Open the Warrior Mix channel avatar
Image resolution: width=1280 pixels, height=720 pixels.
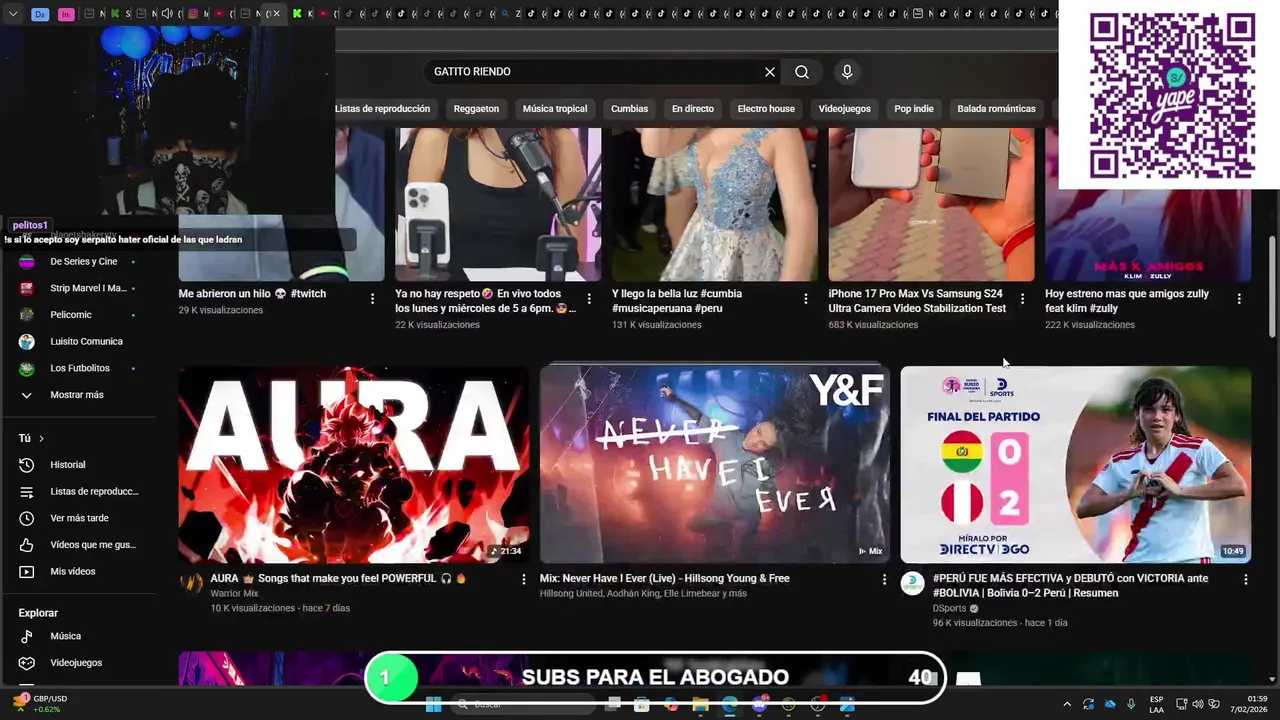191,584
